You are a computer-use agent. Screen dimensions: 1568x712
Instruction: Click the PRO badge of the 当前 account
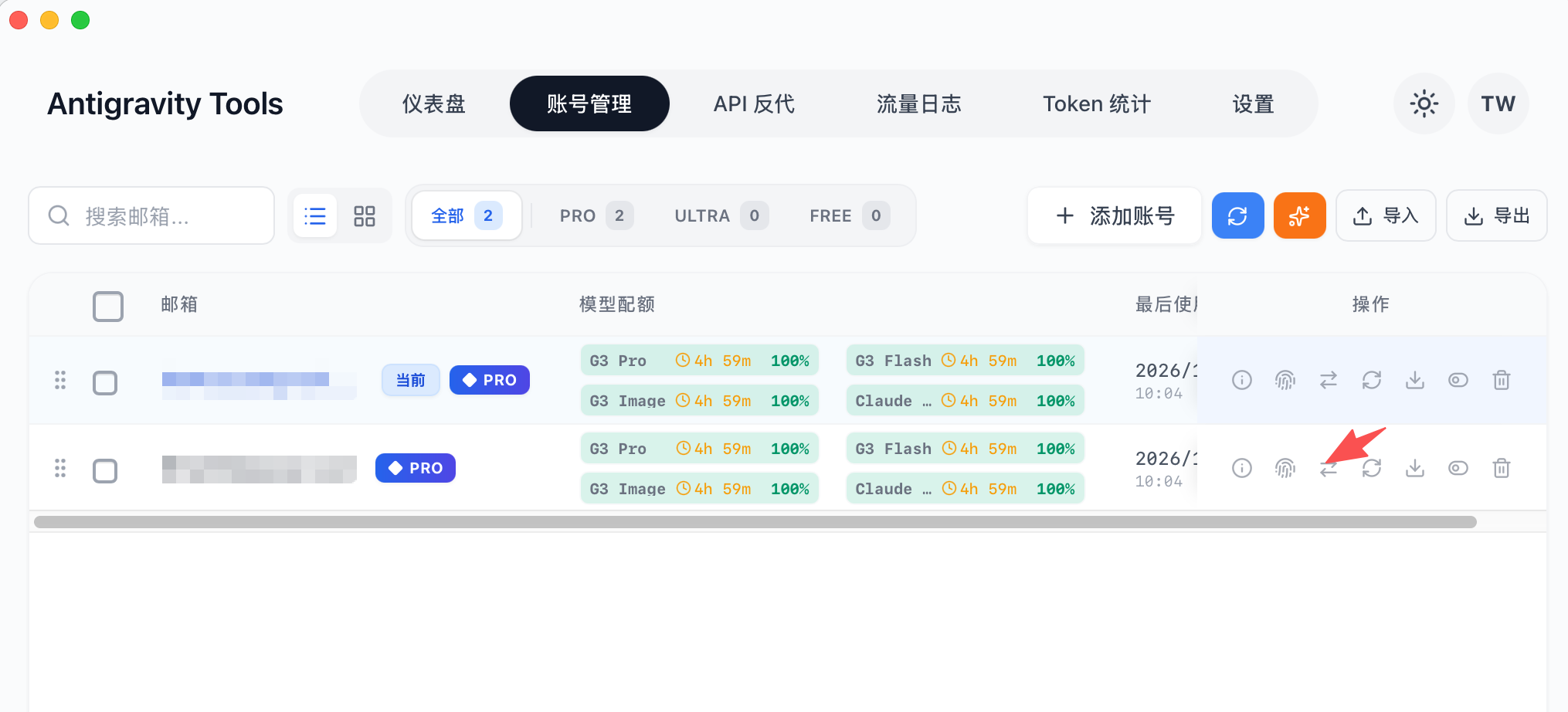[490, 380]
